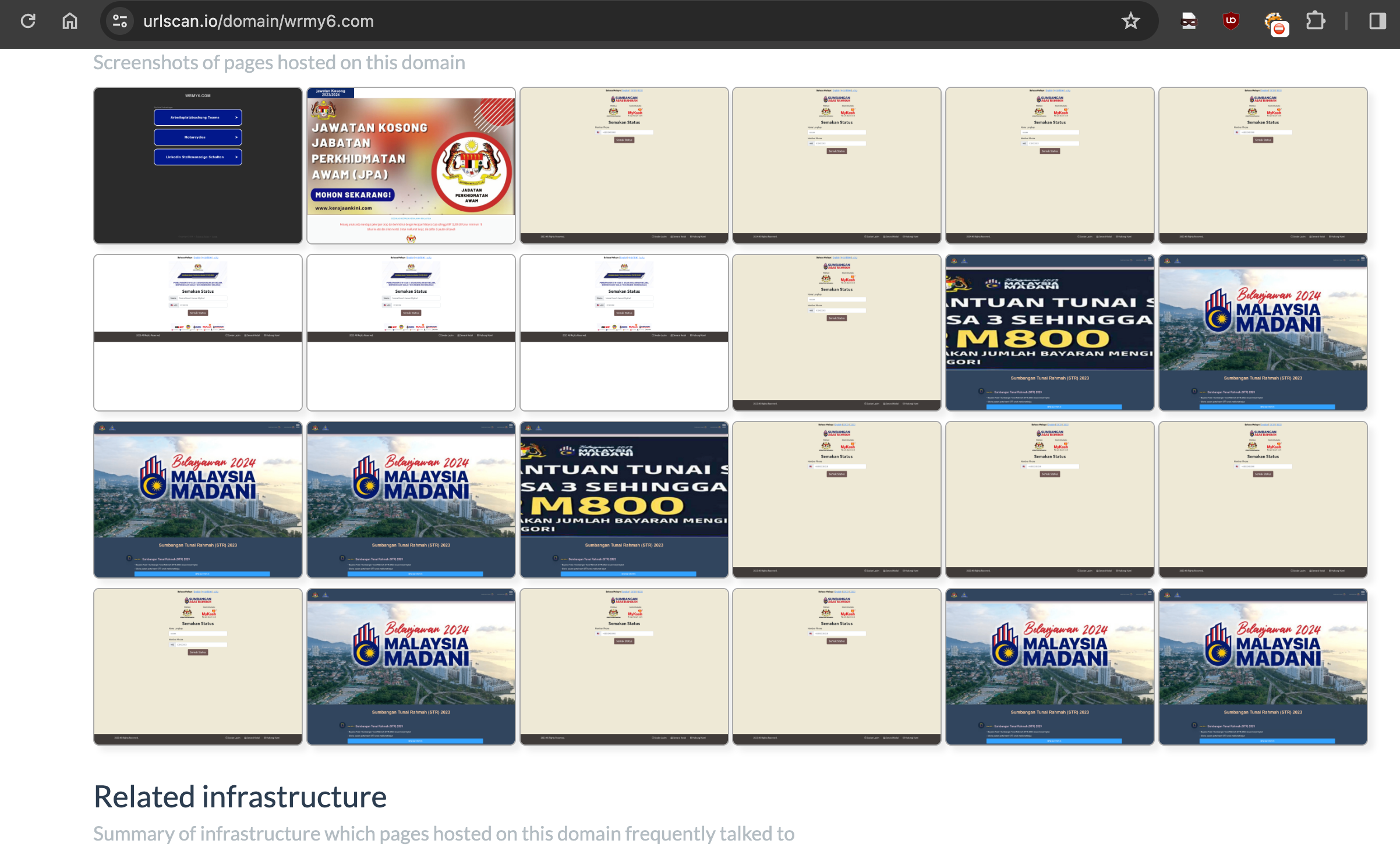Click the home icon in toolbar
The width and height of the screenshot is (1400, 865).
pos(70,22)
